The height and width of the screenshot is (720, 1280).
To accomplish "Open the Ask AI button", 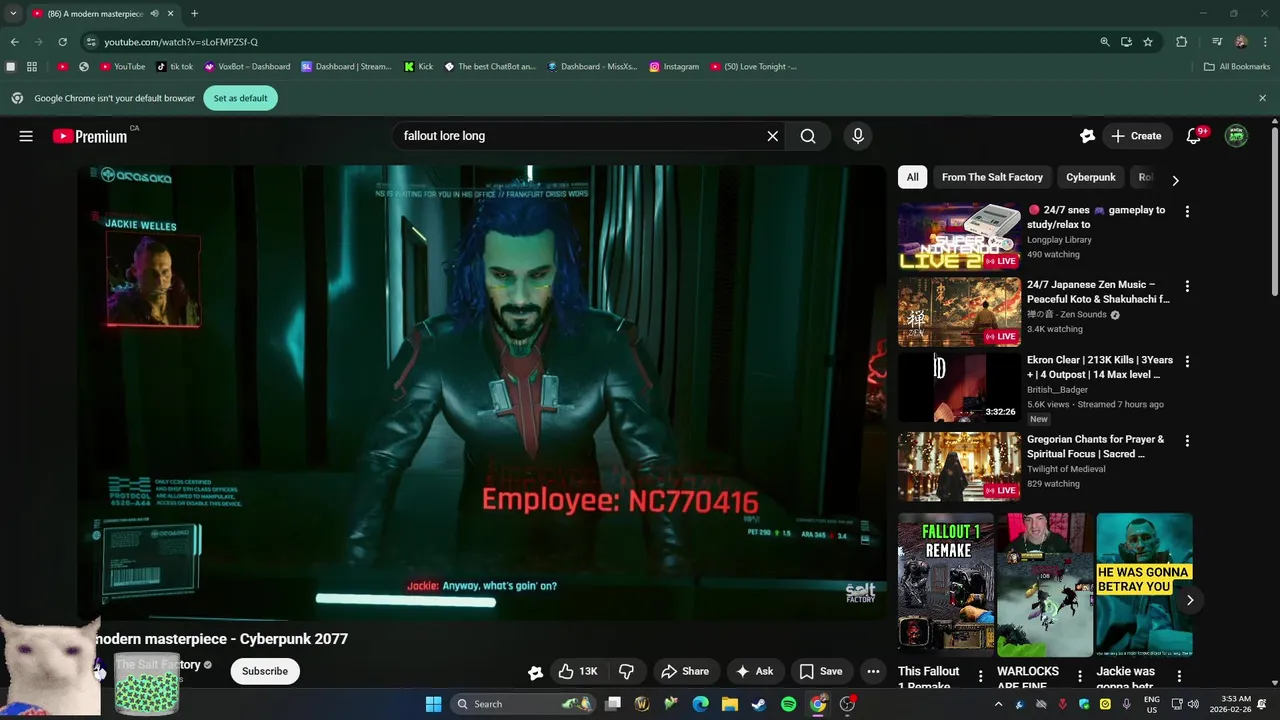I will coord(754,671).
